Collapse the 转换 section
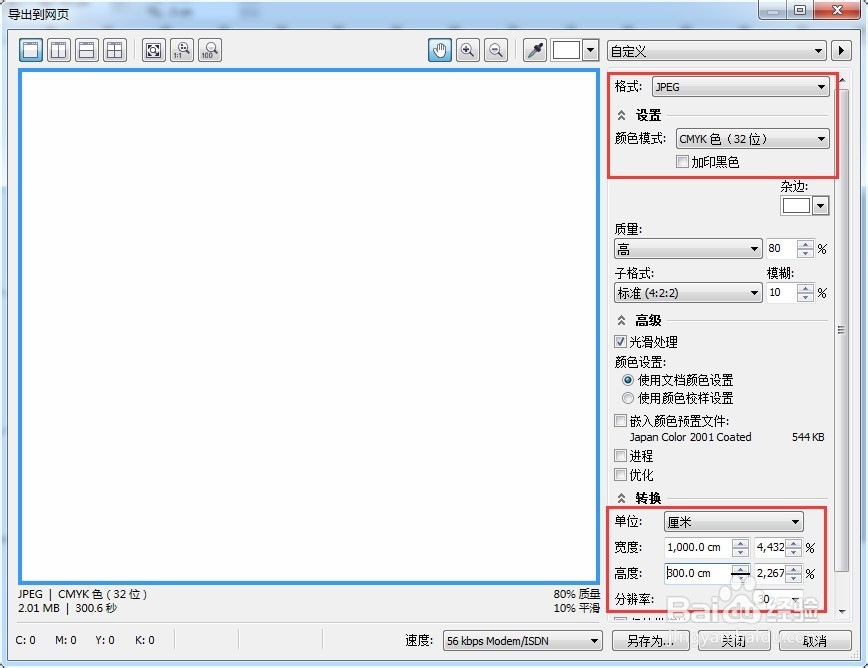The height and width of the screenshot is (668, 868). point(622,498)
